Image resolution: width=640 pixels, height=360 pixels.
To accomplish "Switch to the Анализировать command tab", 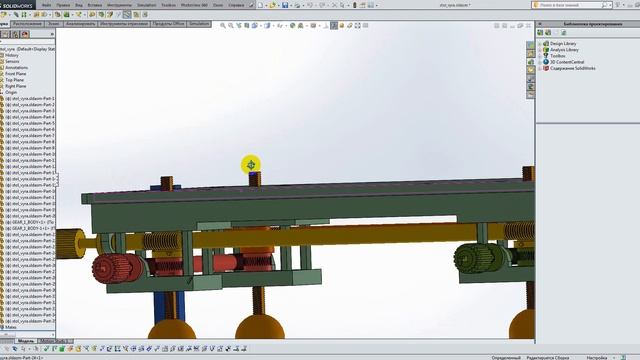I will [80, 24].
